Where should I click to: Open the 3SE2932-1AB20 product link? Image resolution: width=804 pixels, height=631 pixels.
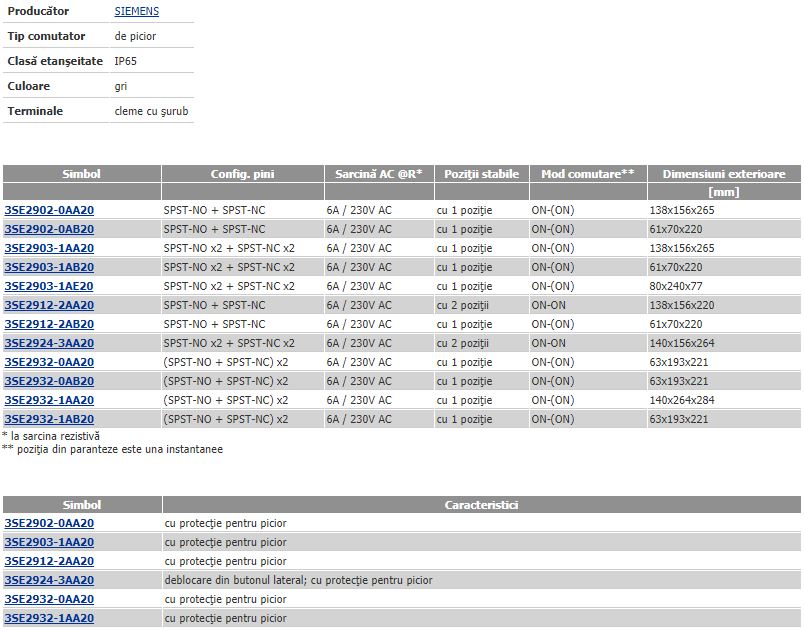pos(49,419)
